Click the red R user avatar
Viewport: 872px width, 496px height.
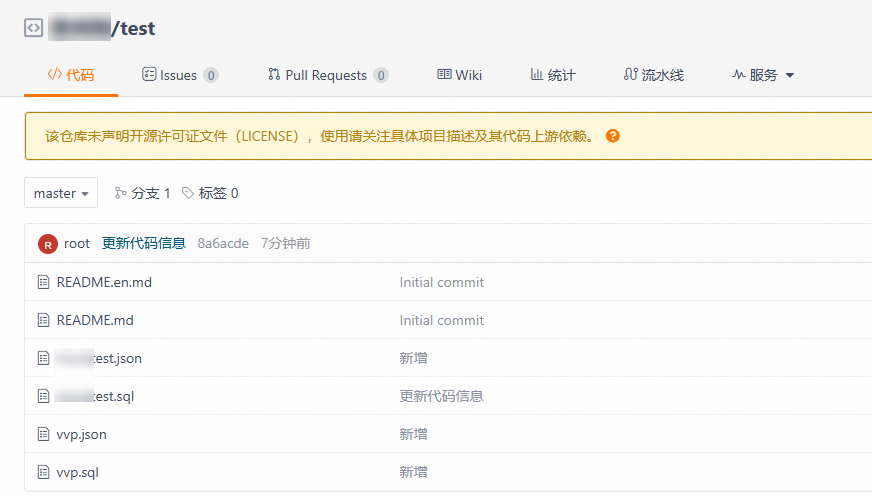tap(48, 244)
